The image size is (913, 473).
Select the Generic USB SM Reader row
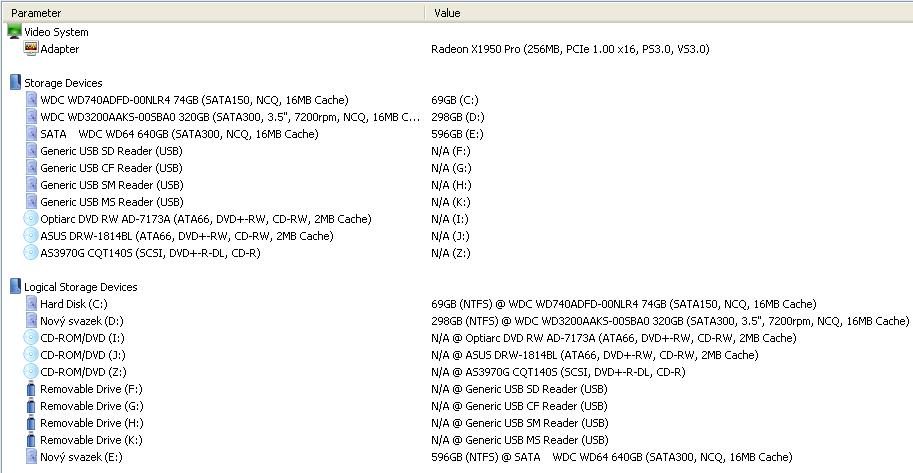112,185
